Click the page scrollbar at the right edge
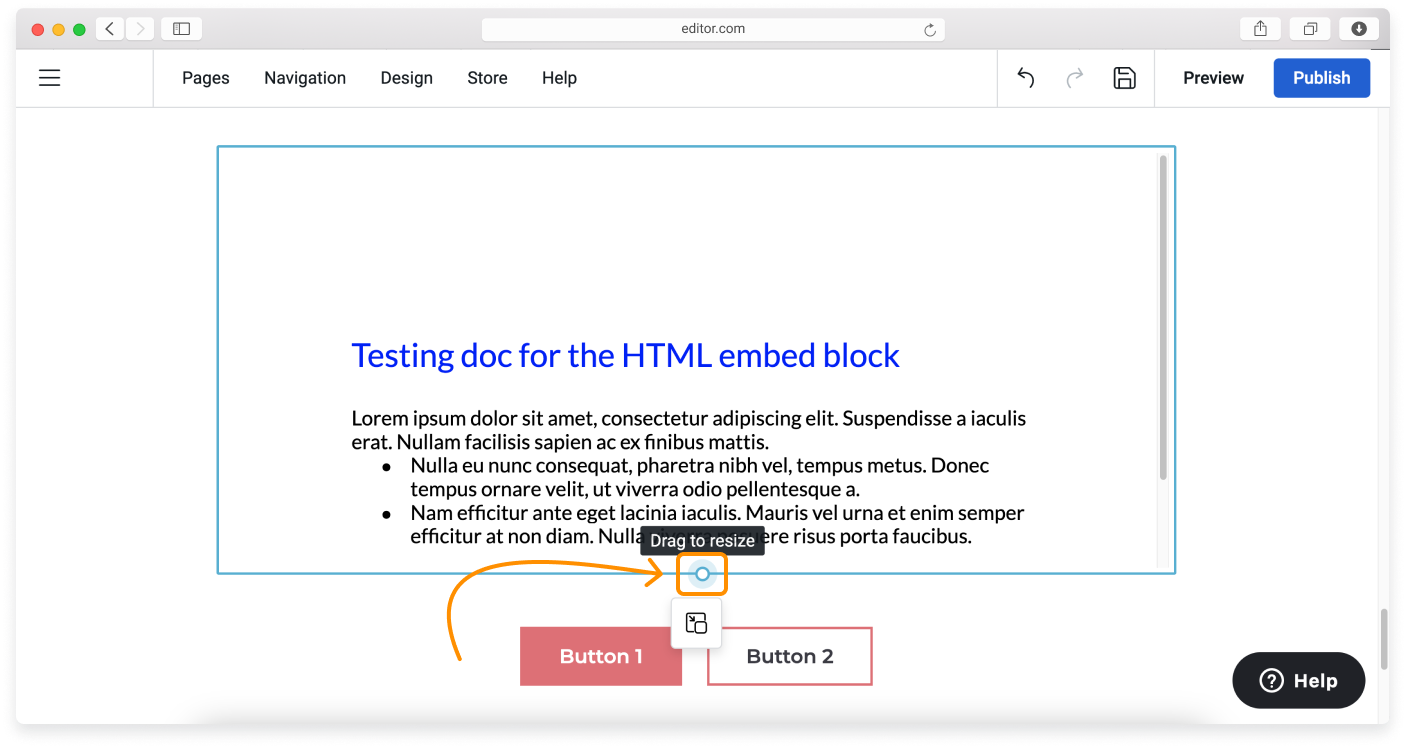This screenshot has width=1406, height=748. click(1384, 640)
